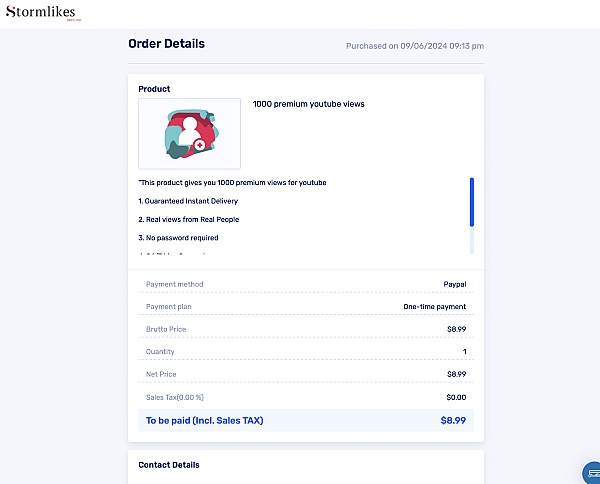Screen dimensions: 600x484
Task: Select the Brutto Price row label
Action: coord(166,329)
